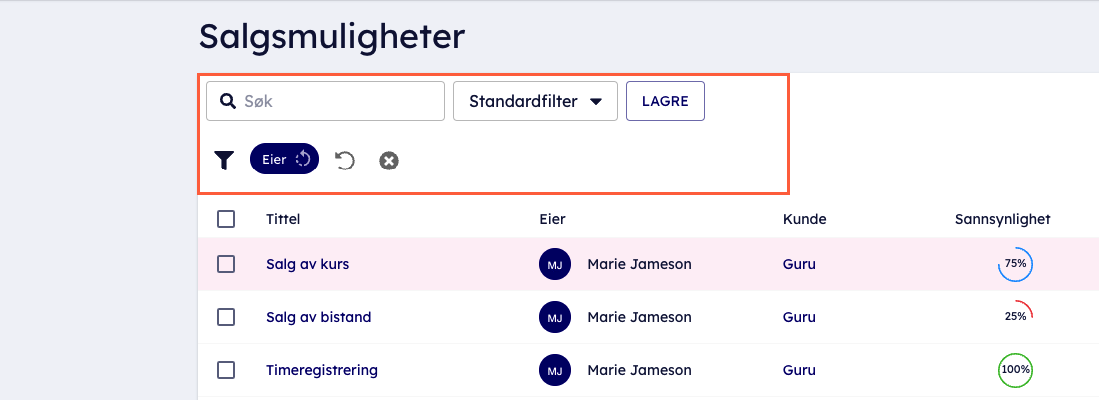Click the magnifier search icon

click(x=228, y=101)
